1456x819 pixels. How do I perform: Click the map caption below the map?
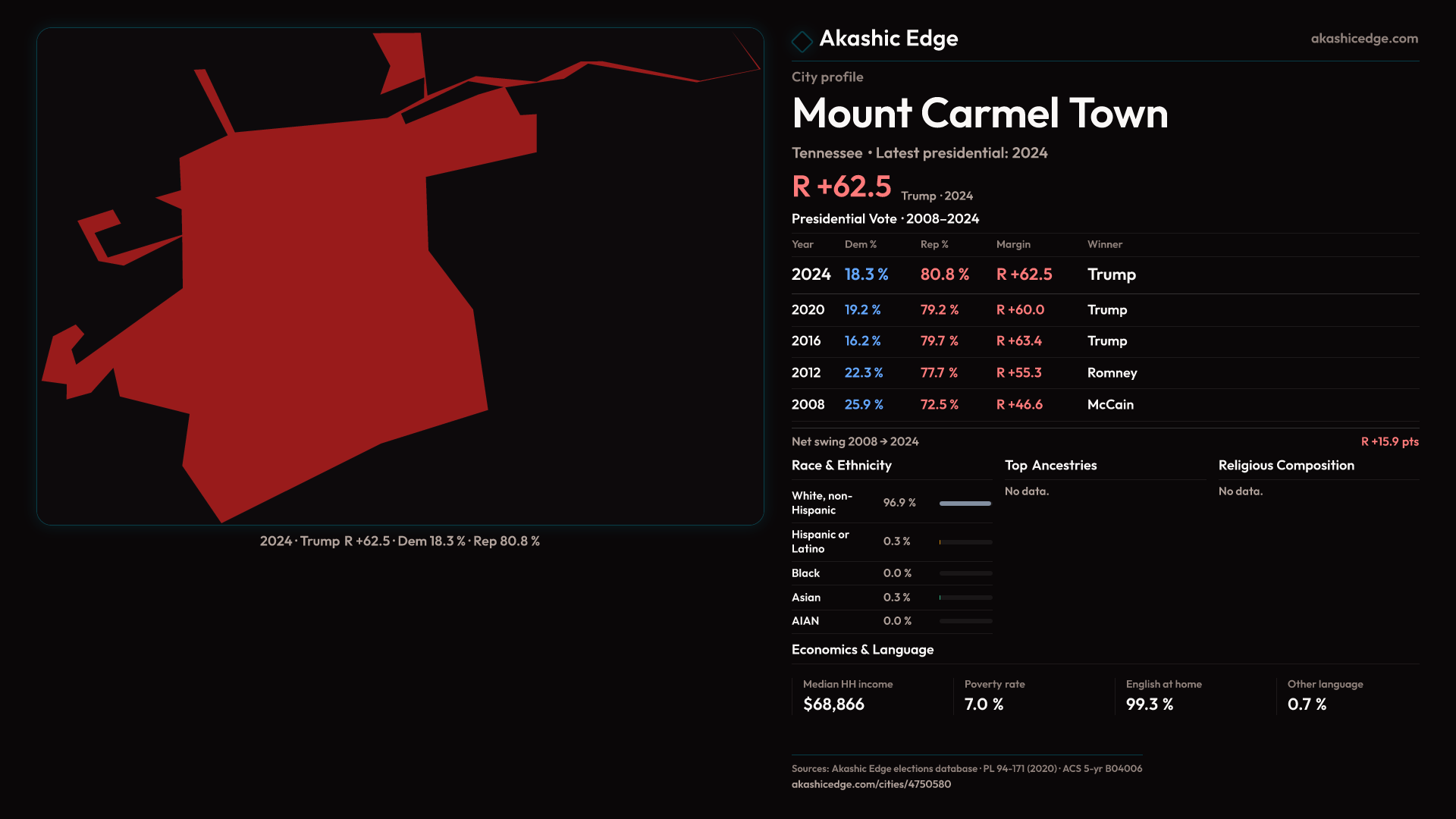coord(400,541)
